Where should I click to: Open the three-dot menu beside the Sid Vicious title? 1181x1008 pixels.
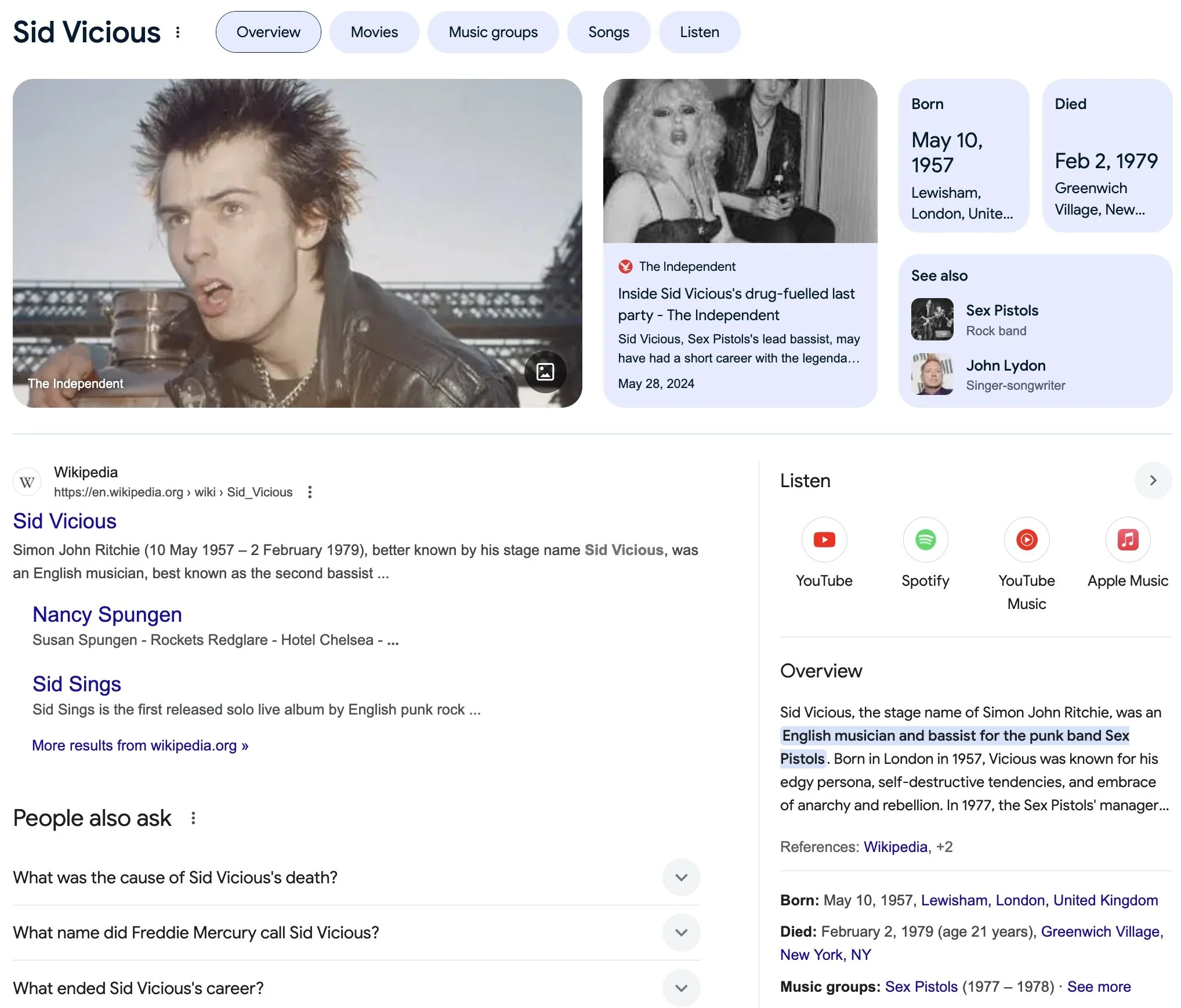click(x=178, y=32)
